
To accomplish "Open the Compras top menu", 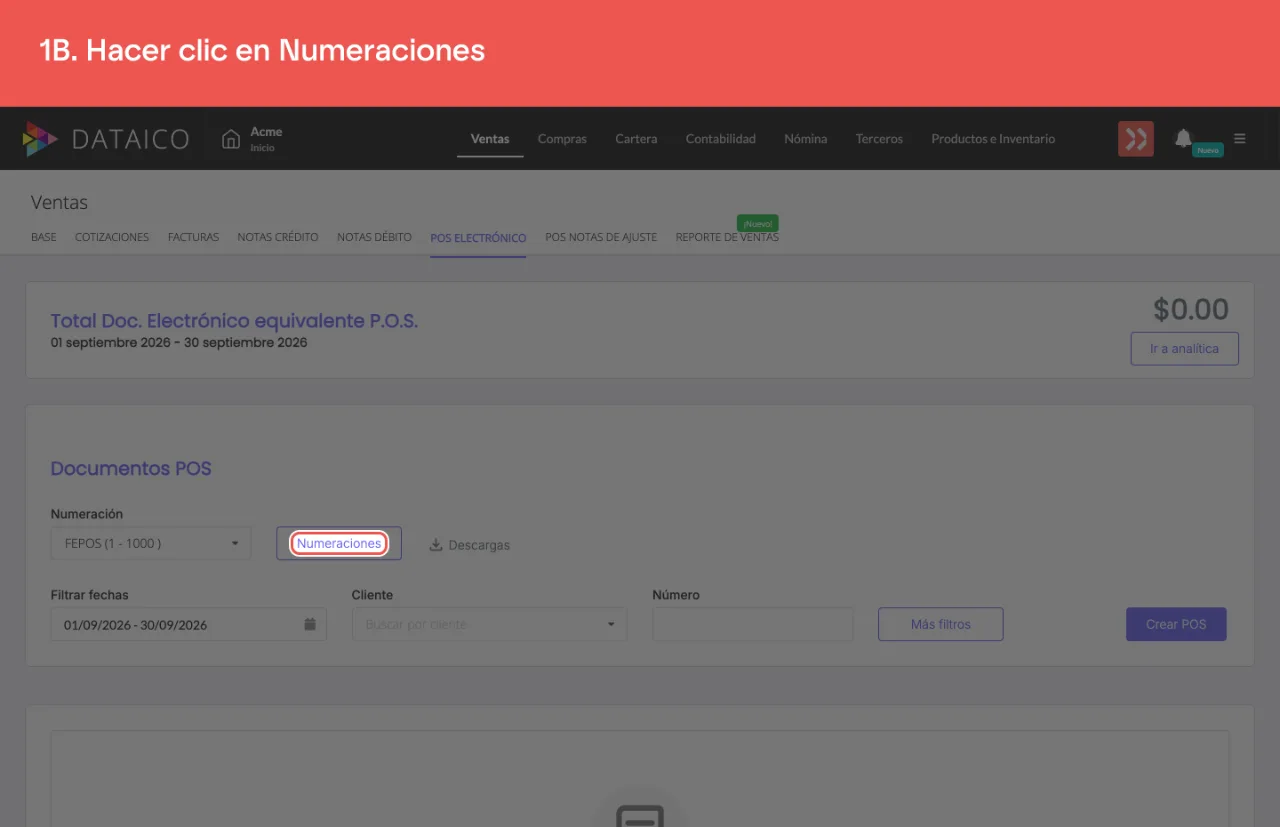I will 562,139.
